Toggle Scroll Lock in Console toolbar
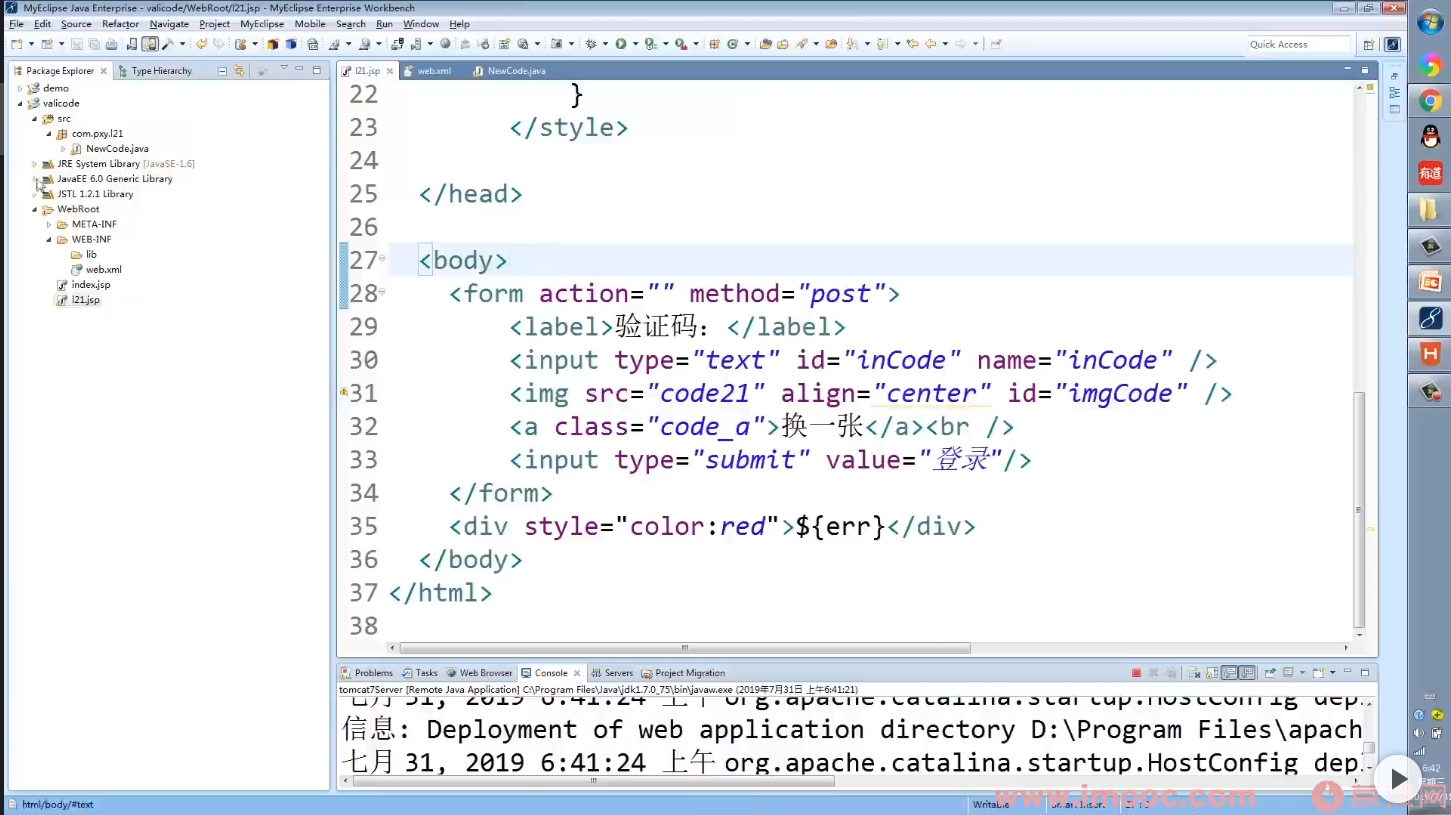The width and height of the screenshot is (1451, 815). coord(1212,673)
